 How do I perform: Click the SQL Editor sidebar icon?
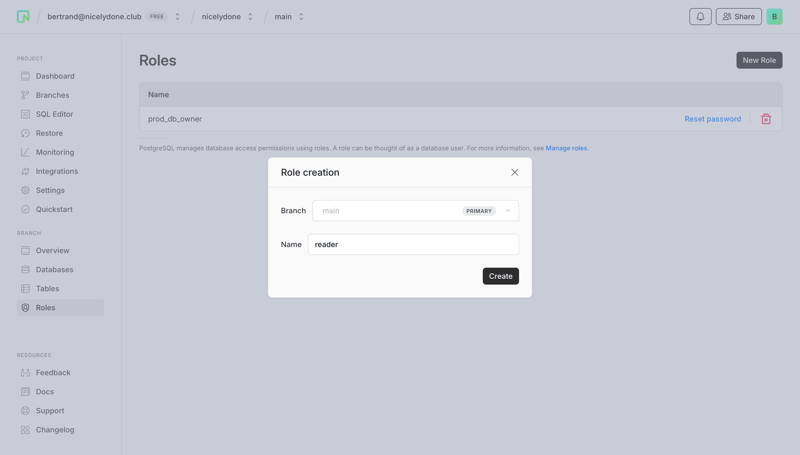coord(25,114)
